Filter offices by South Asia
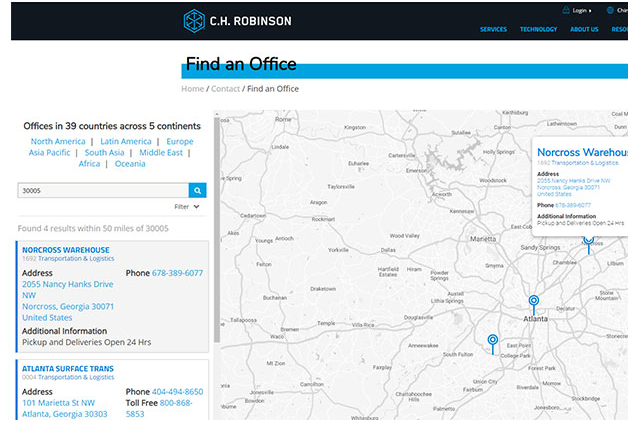The height and width of the screenshot is (448, 628). 105,153
